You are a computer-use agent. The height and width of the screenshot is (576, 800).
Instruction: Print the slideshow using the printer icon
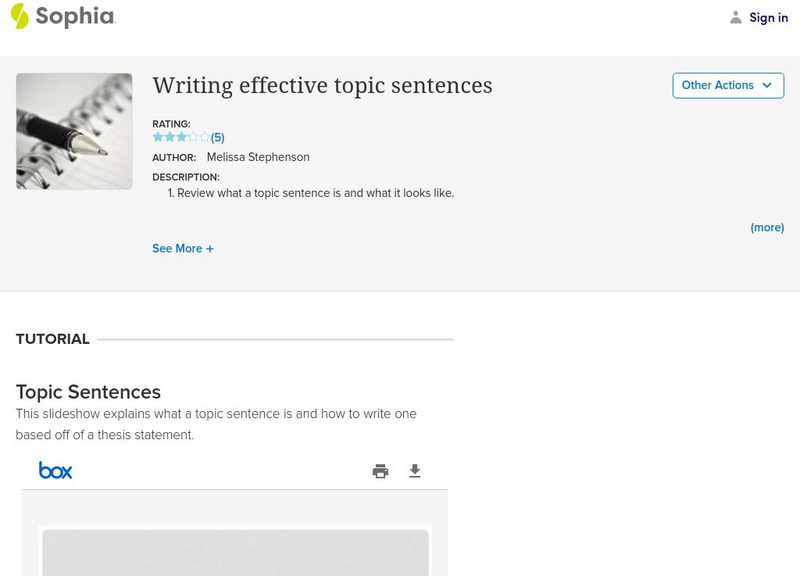(x=380, y=471)
